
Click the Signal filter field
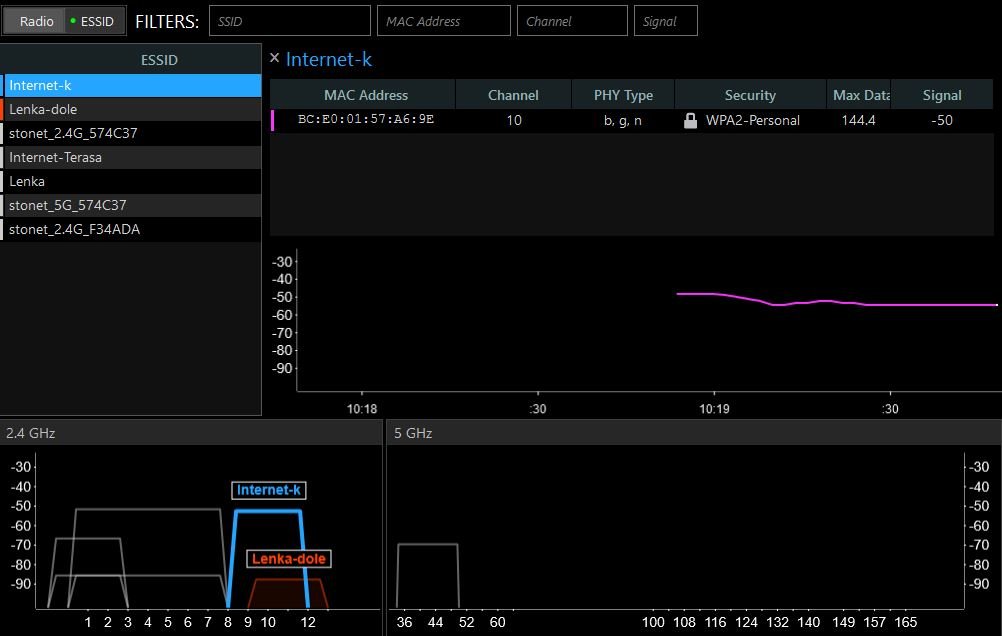tap(665, 20)
